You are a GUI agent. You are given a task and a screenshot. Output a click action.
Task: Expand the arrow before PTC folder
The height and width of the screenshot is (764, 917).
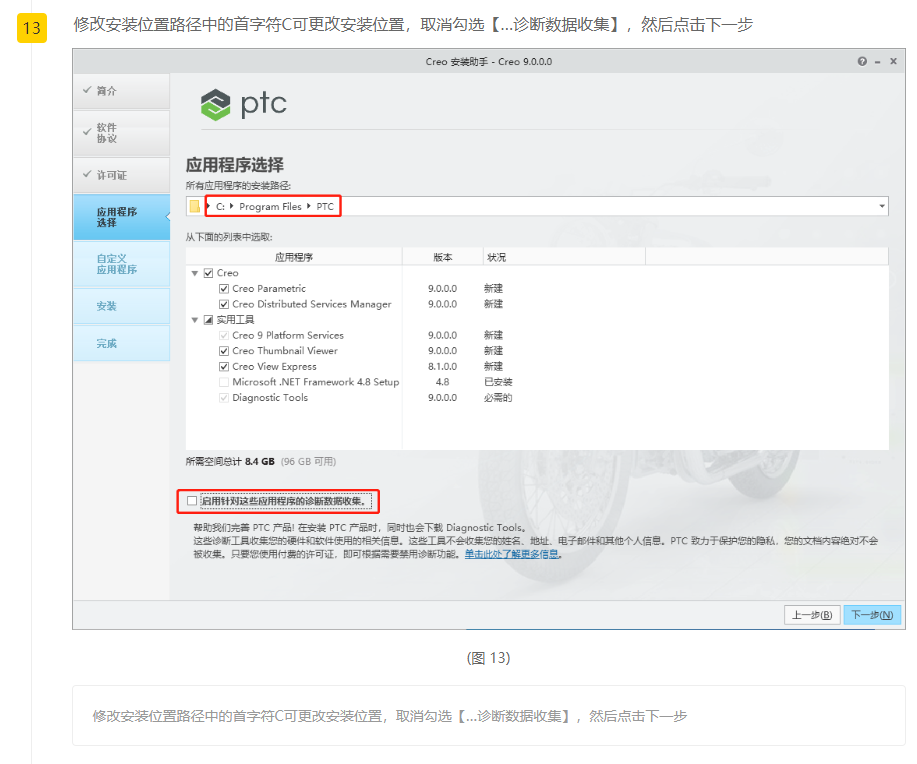309,206
